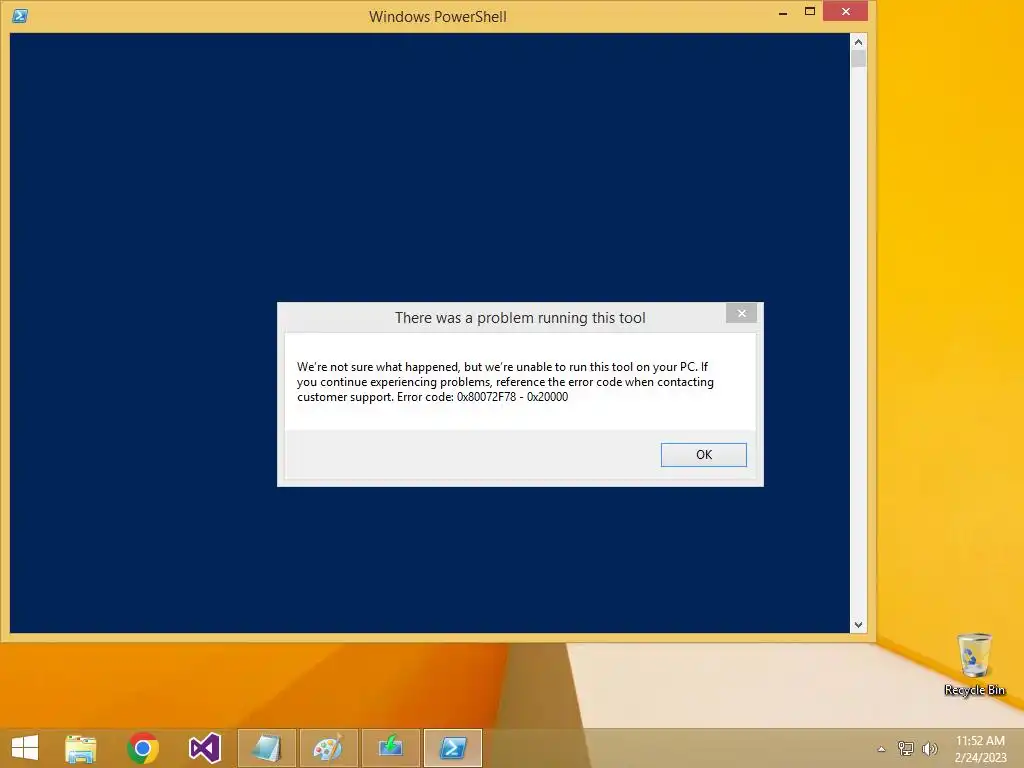Click the PowerShell scrollbar up arrow
1024x768 pixels.
pyautogui.click(x=858, y=42)
